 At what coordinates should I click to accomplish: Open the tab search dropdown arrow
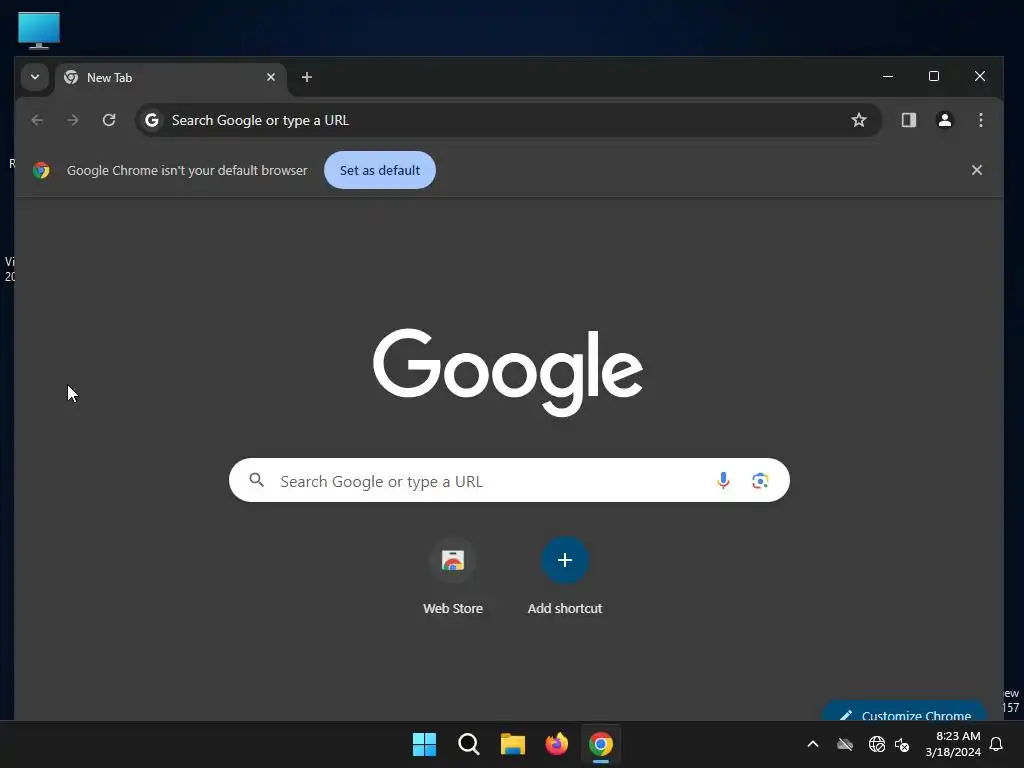tap(35, 77)
